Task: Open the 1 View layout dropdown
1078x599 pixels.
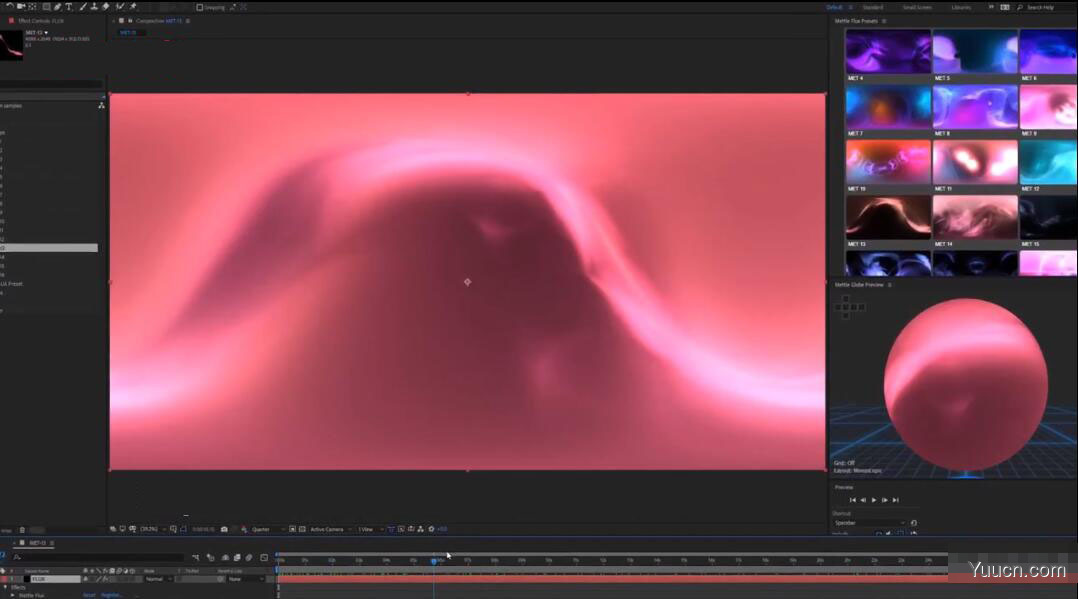Action: [x=370, y=530]
